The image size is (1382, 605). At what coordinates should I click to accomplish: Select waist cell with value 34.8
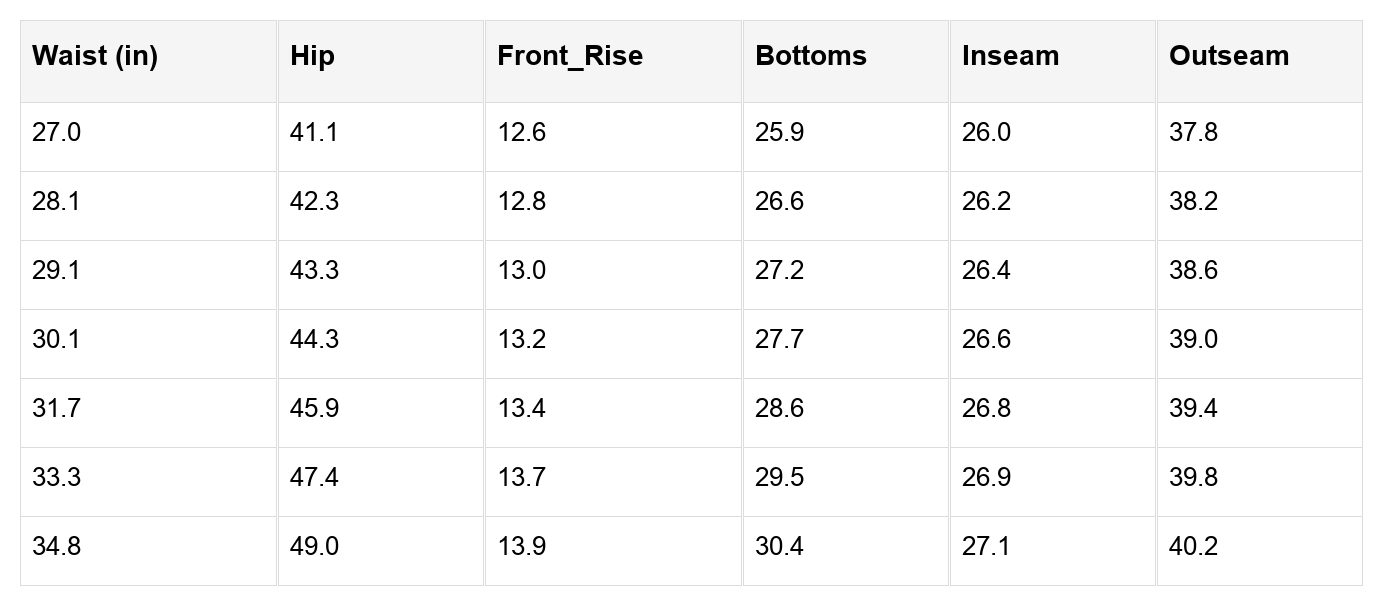point(148,551)
